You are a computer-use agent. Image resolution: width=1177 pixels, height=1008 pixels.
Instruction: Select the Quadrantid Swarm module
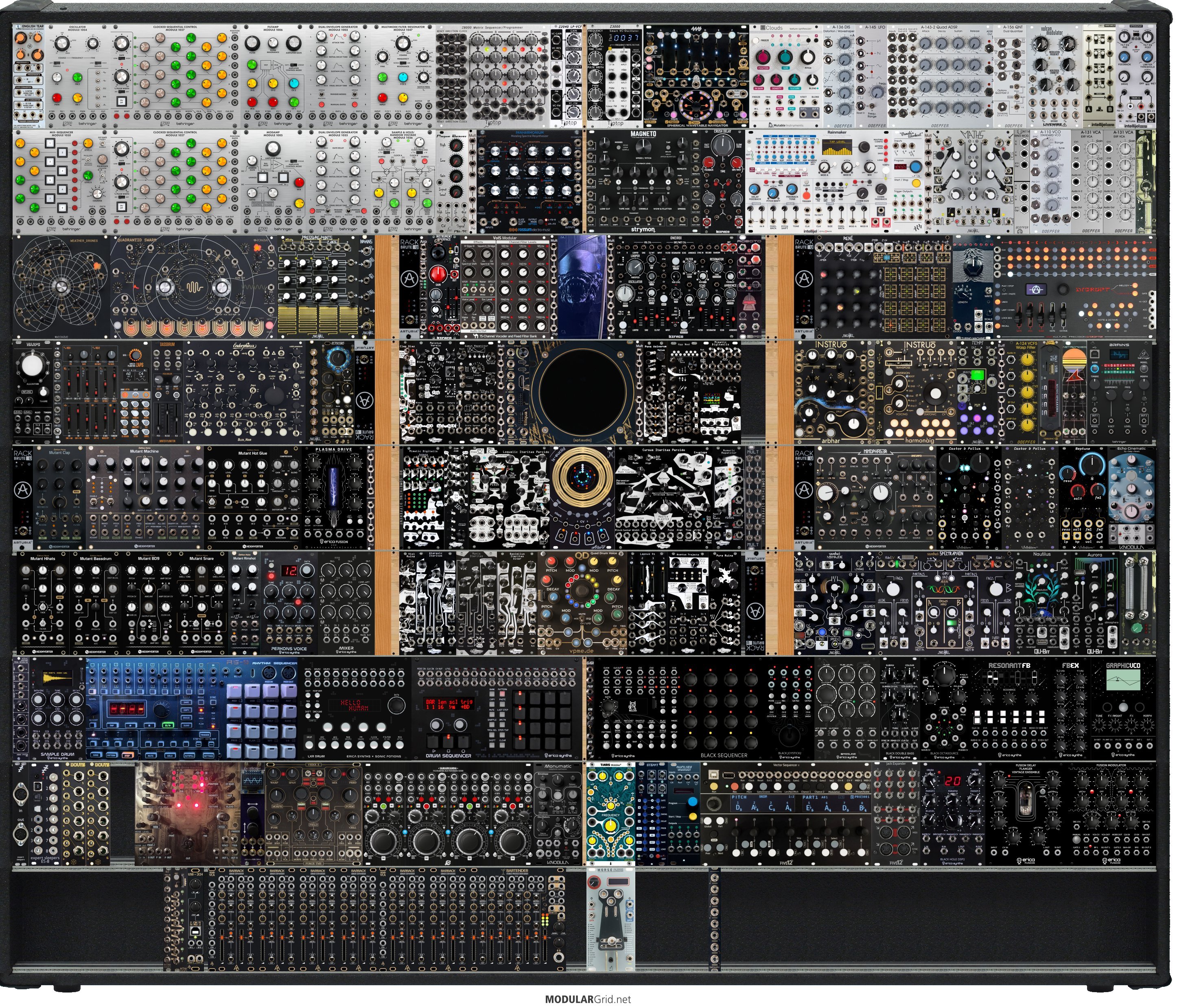(193, 287)
